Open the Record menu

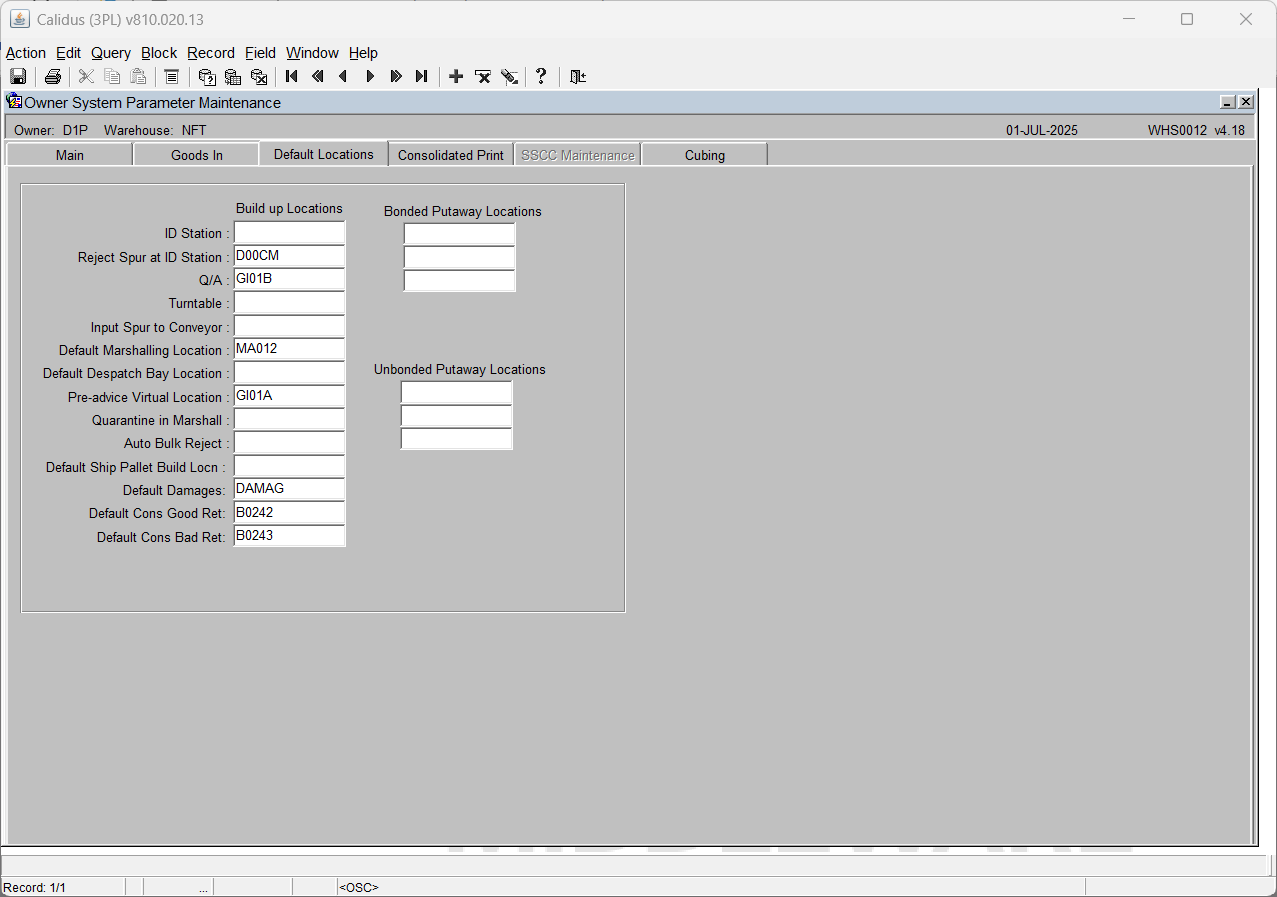(x=211, y=53)
